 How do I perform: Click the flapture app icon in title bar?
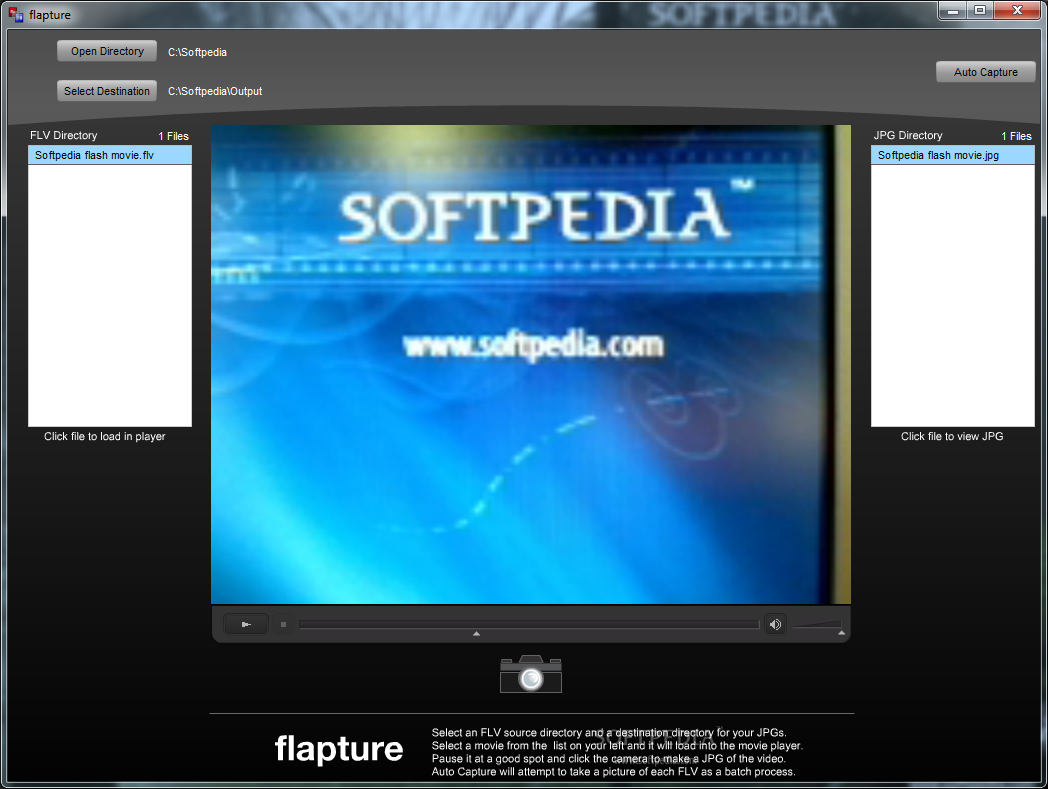(x=16, y=14)
